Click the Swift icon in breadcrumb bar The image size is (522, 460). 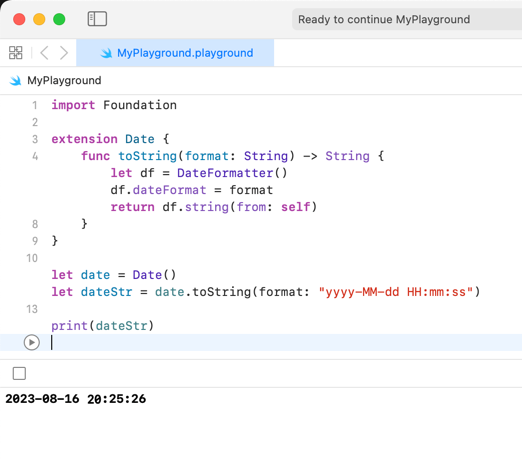pos(15,80)
